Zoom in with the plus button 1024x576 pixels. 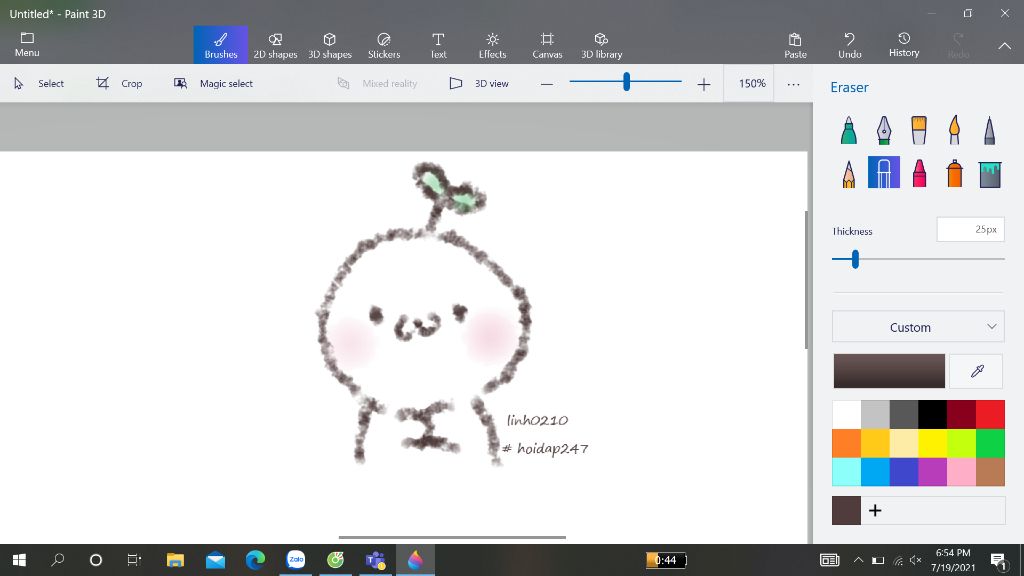[703, 84]
